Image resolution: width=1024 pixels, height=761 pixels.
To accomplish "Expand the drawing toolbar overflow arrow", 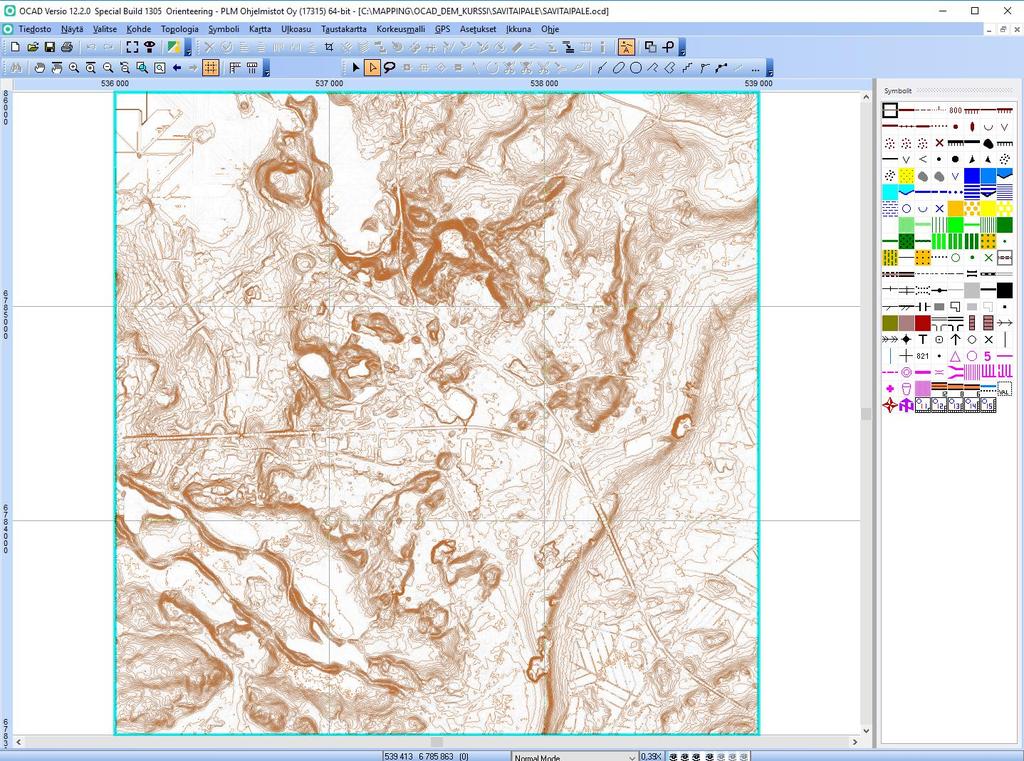I will (770, 69).
